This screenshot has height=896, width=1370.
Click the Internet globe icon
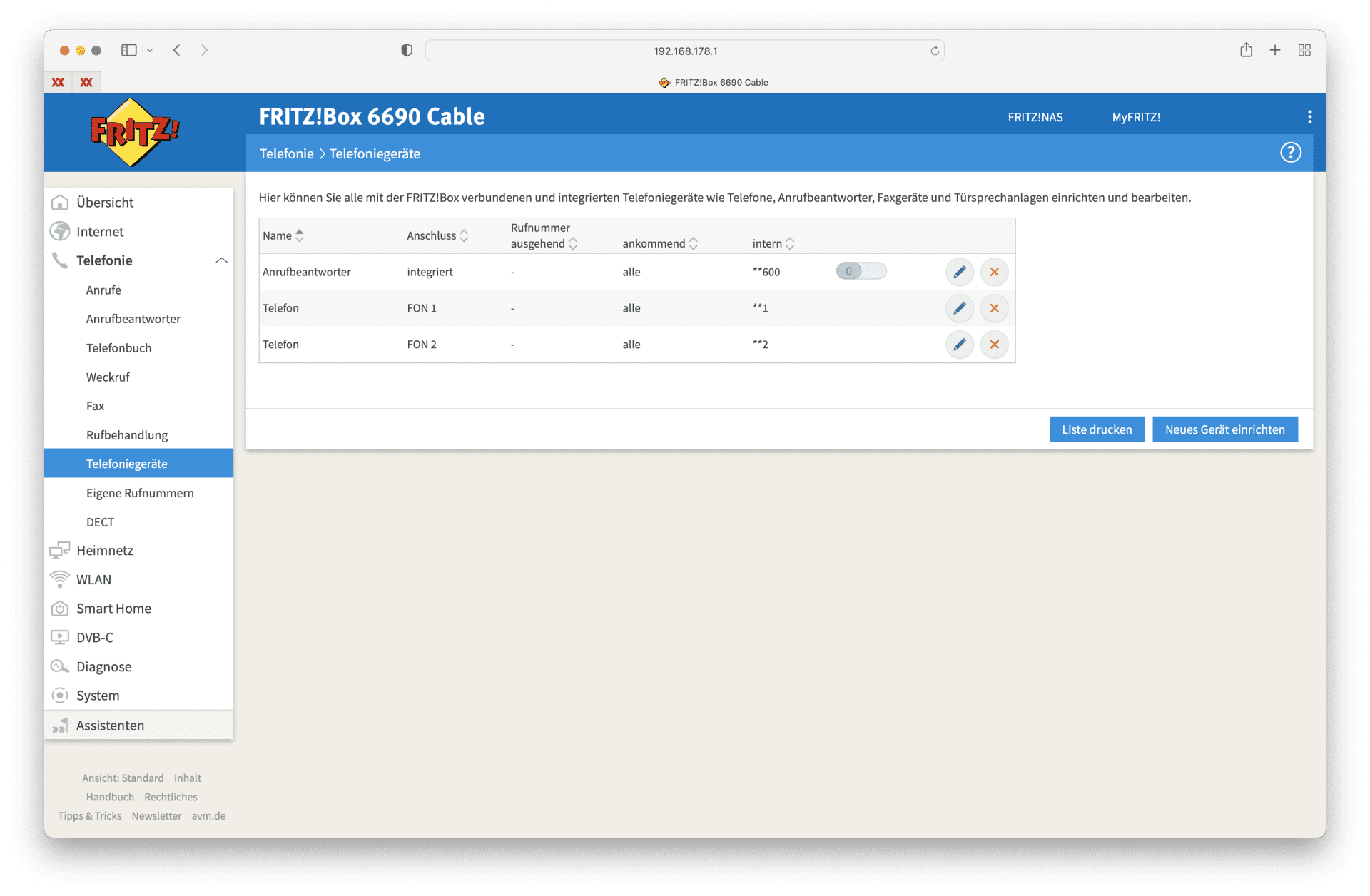tap(60, 231)
